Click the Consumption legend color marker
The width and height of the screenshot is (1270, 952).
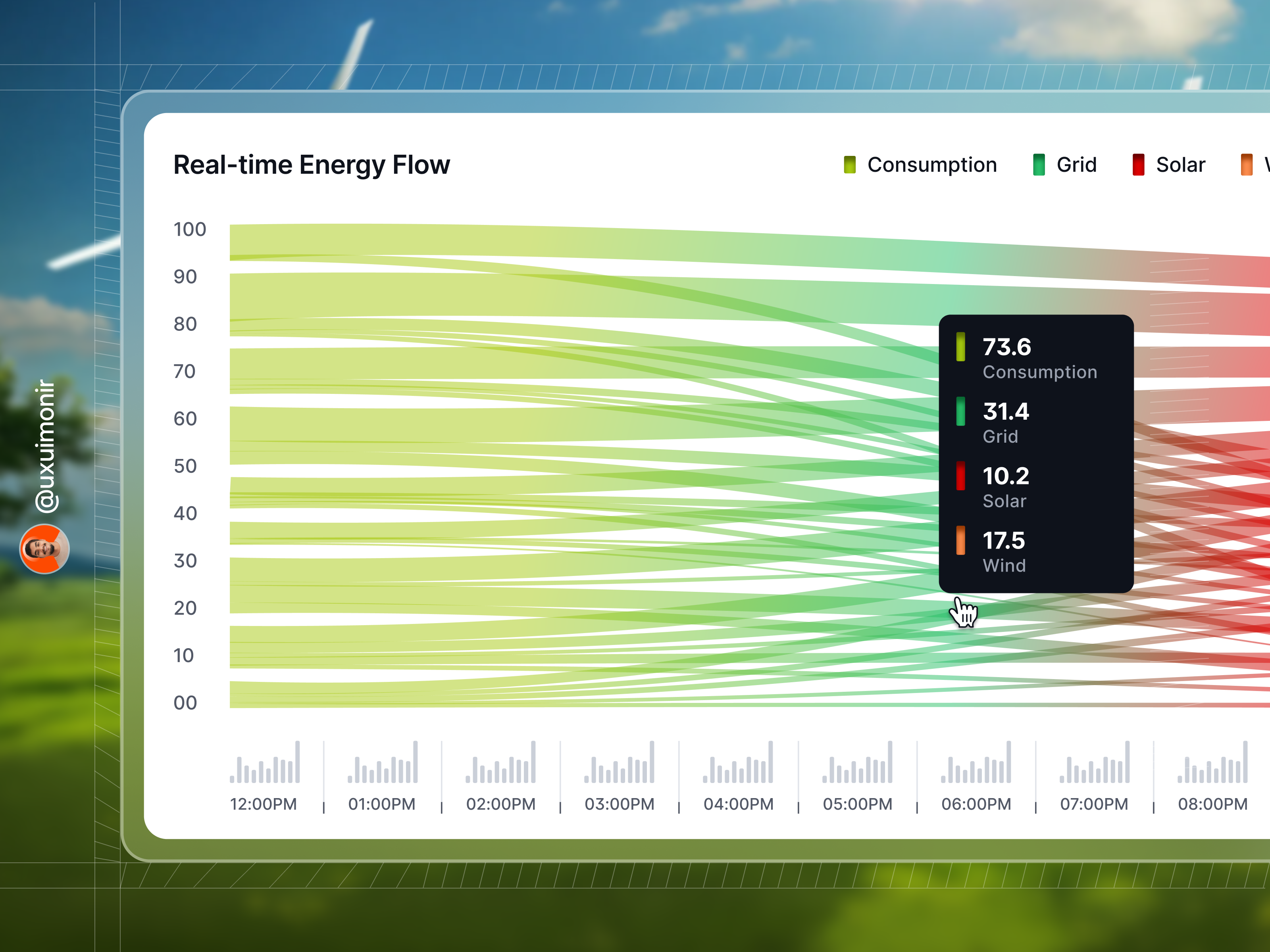[x=850, y=165]
